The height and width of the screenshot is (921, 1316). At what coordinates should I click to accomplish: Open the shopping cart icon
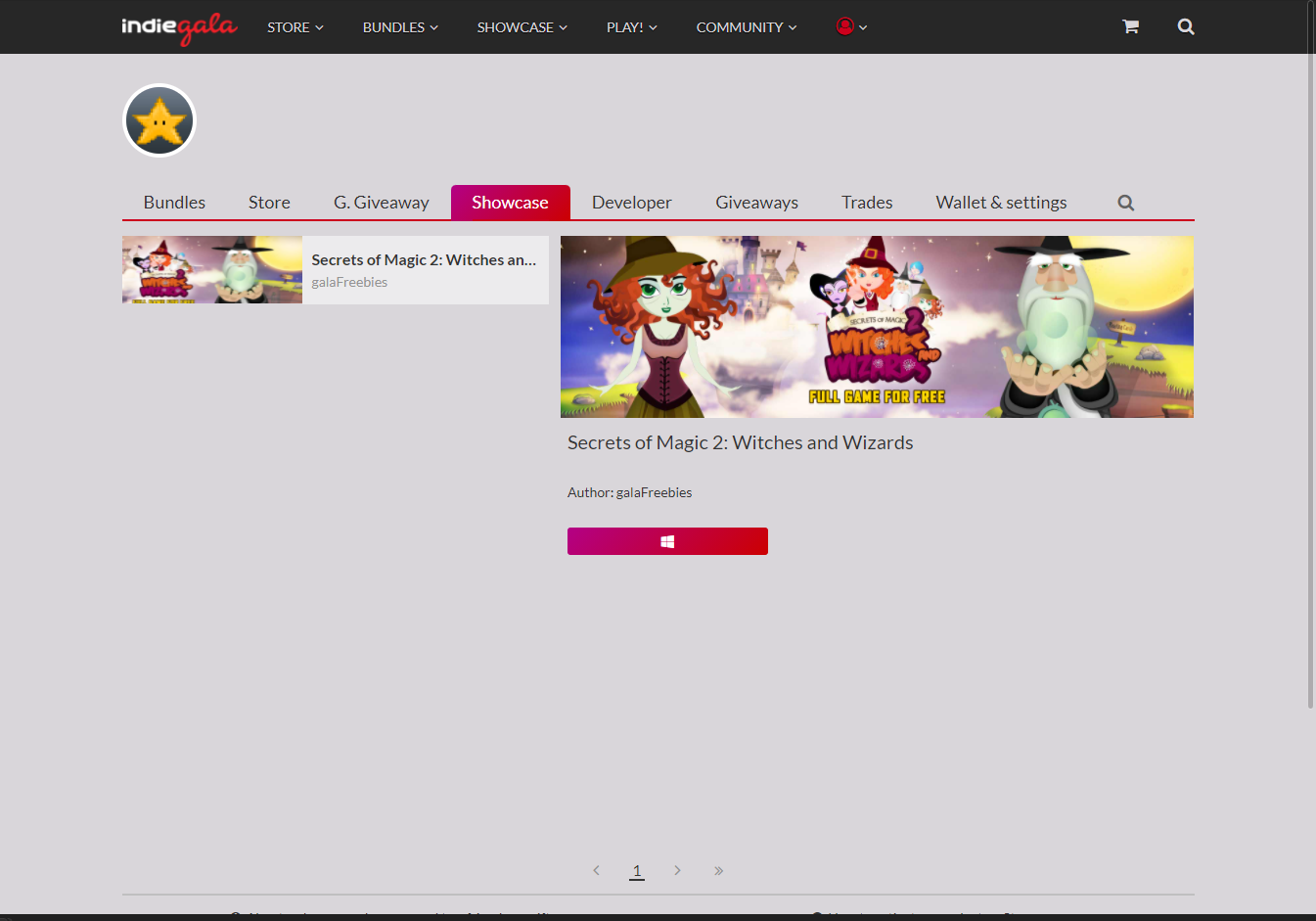point(1130,26)
